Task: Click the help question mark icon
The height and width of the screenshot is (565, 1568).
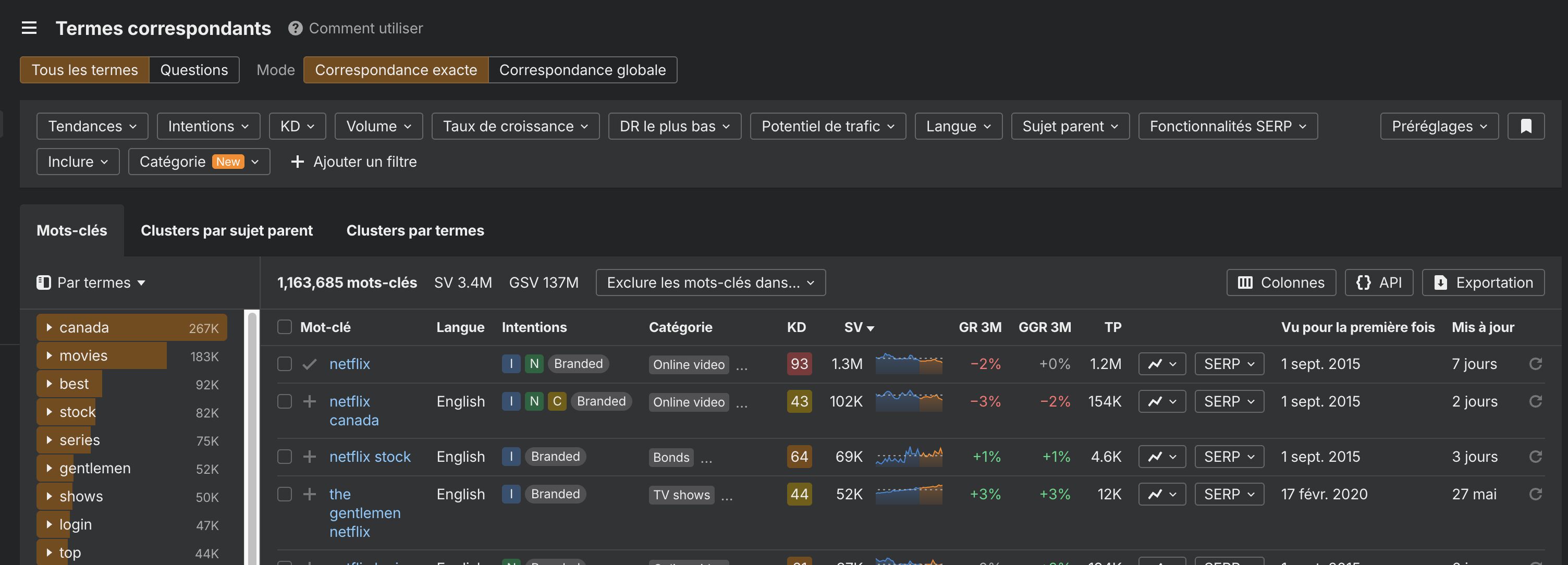Action: point(295,28)
